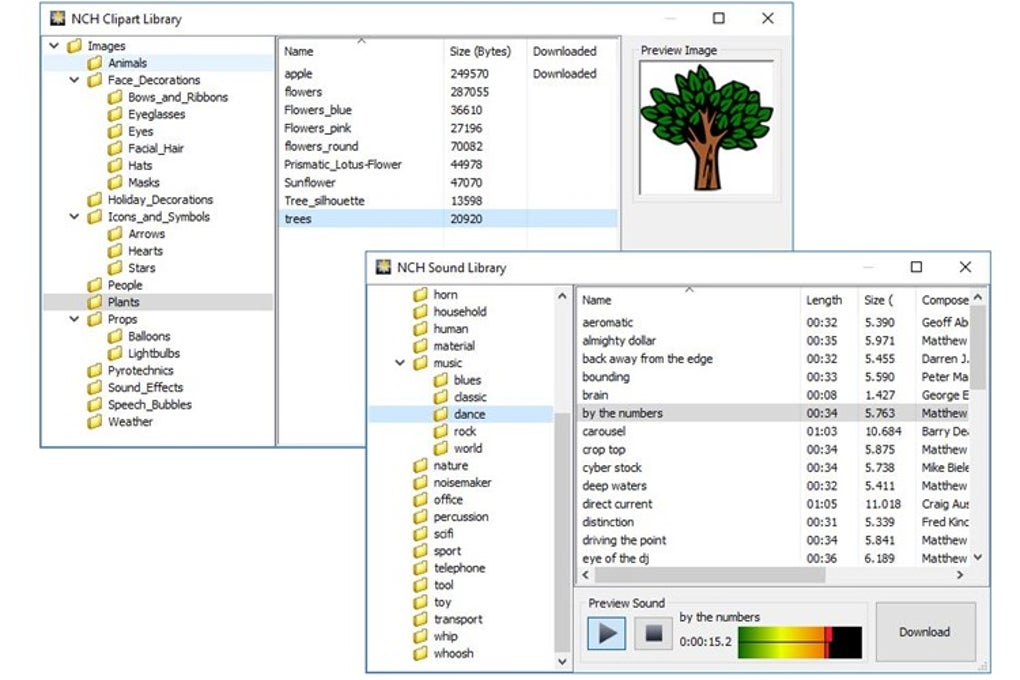This screenshot has width=1020, height=680.
Task: Click the horizontal scrollbar right arrow
Action: coord(960,575)
